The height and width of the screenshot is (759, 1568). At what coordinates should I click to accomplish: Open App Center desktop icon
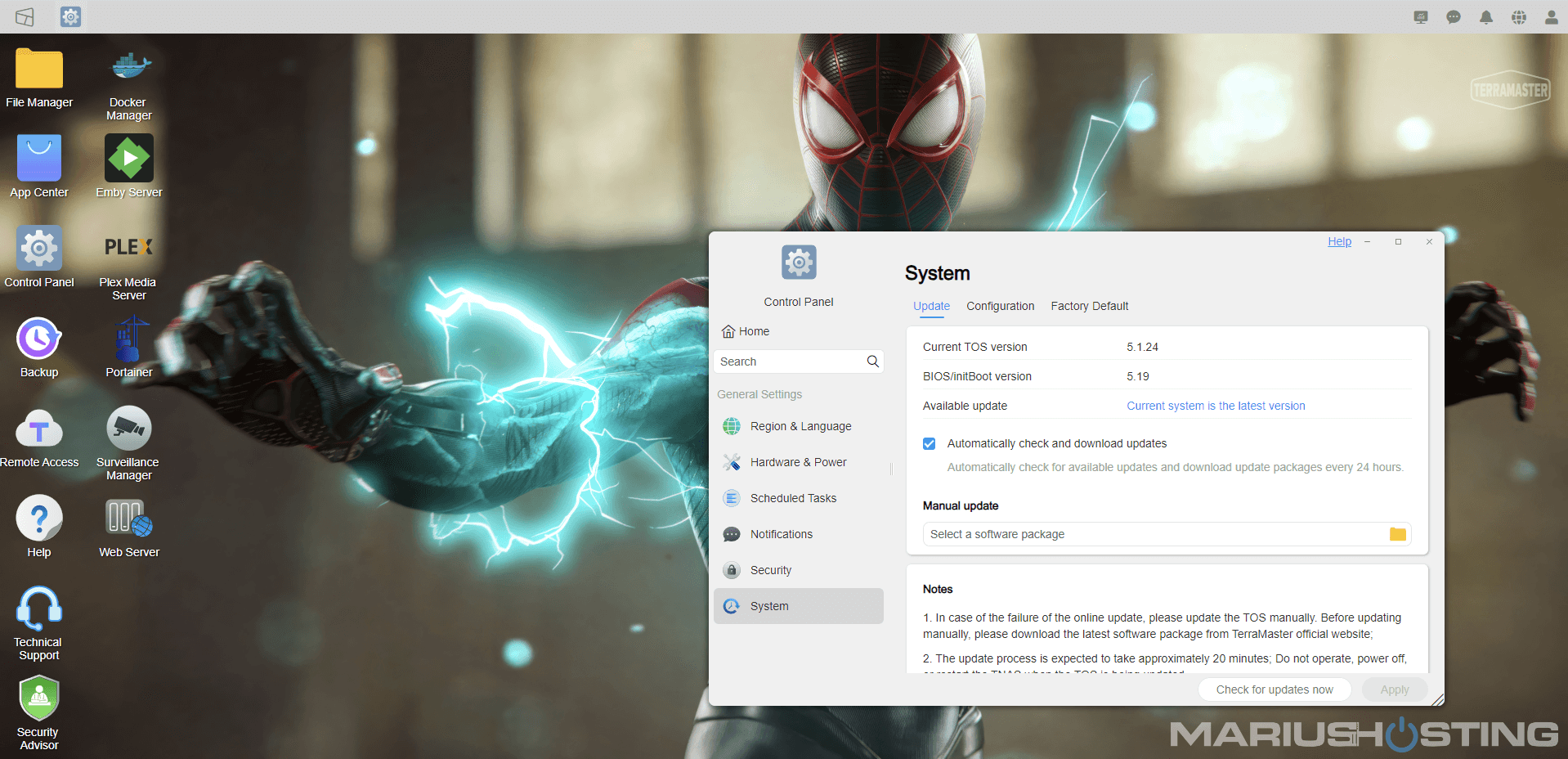(39, 168)
